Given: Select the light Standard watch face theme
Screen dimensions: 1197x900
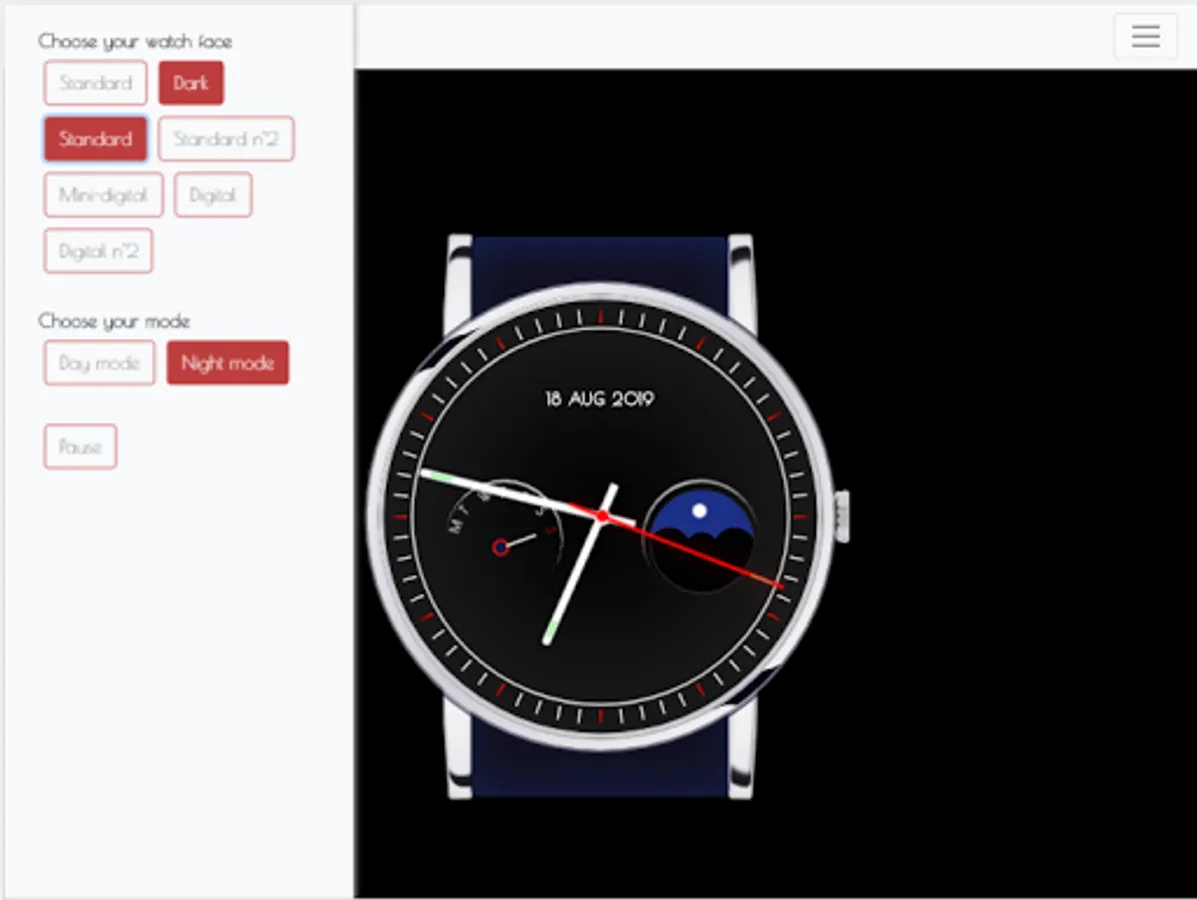Looking at the screenshot, I should coord(95,82).
